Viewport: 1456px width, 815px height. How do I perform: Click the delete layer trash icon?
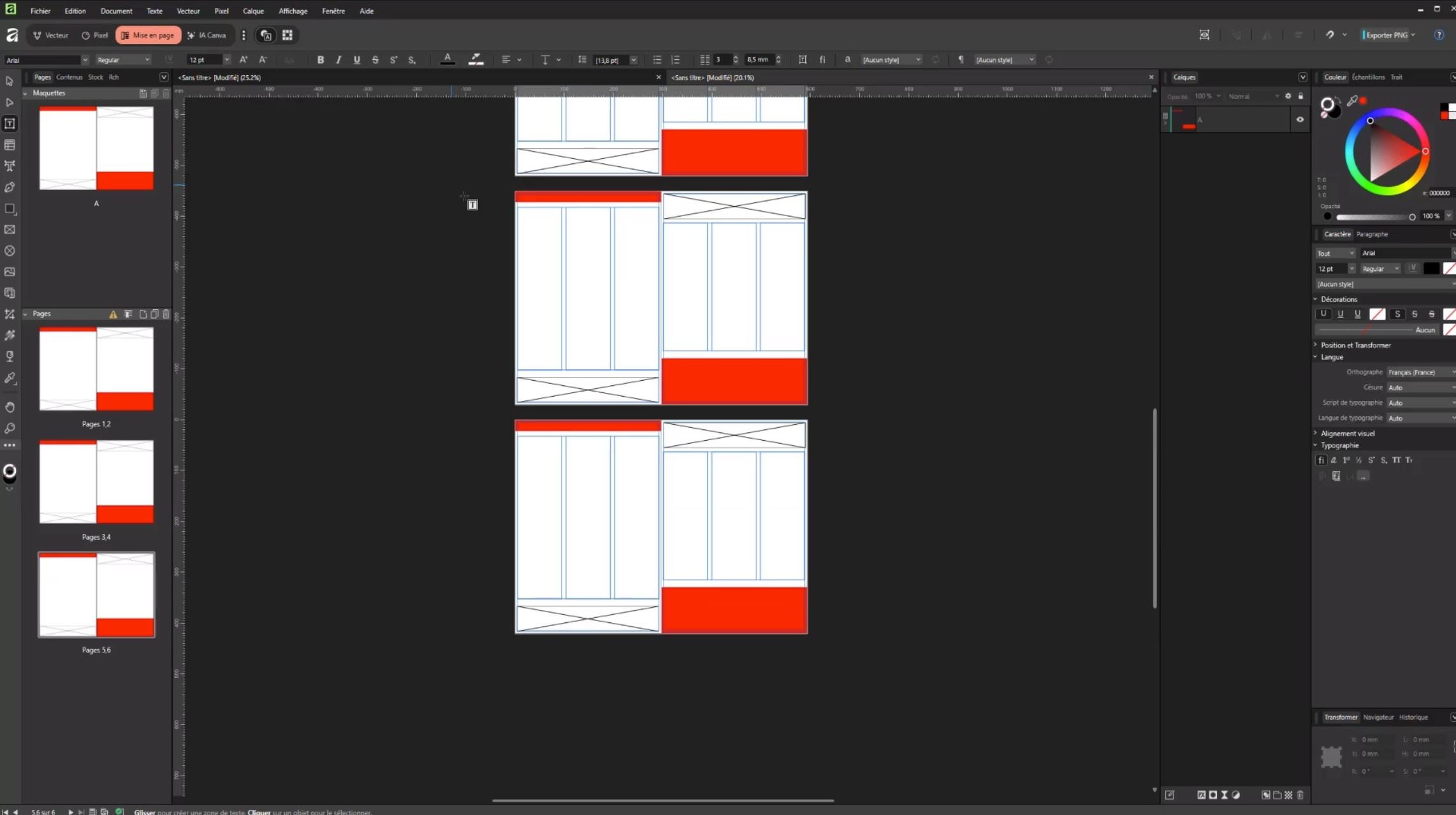(x=1300, y=795)
